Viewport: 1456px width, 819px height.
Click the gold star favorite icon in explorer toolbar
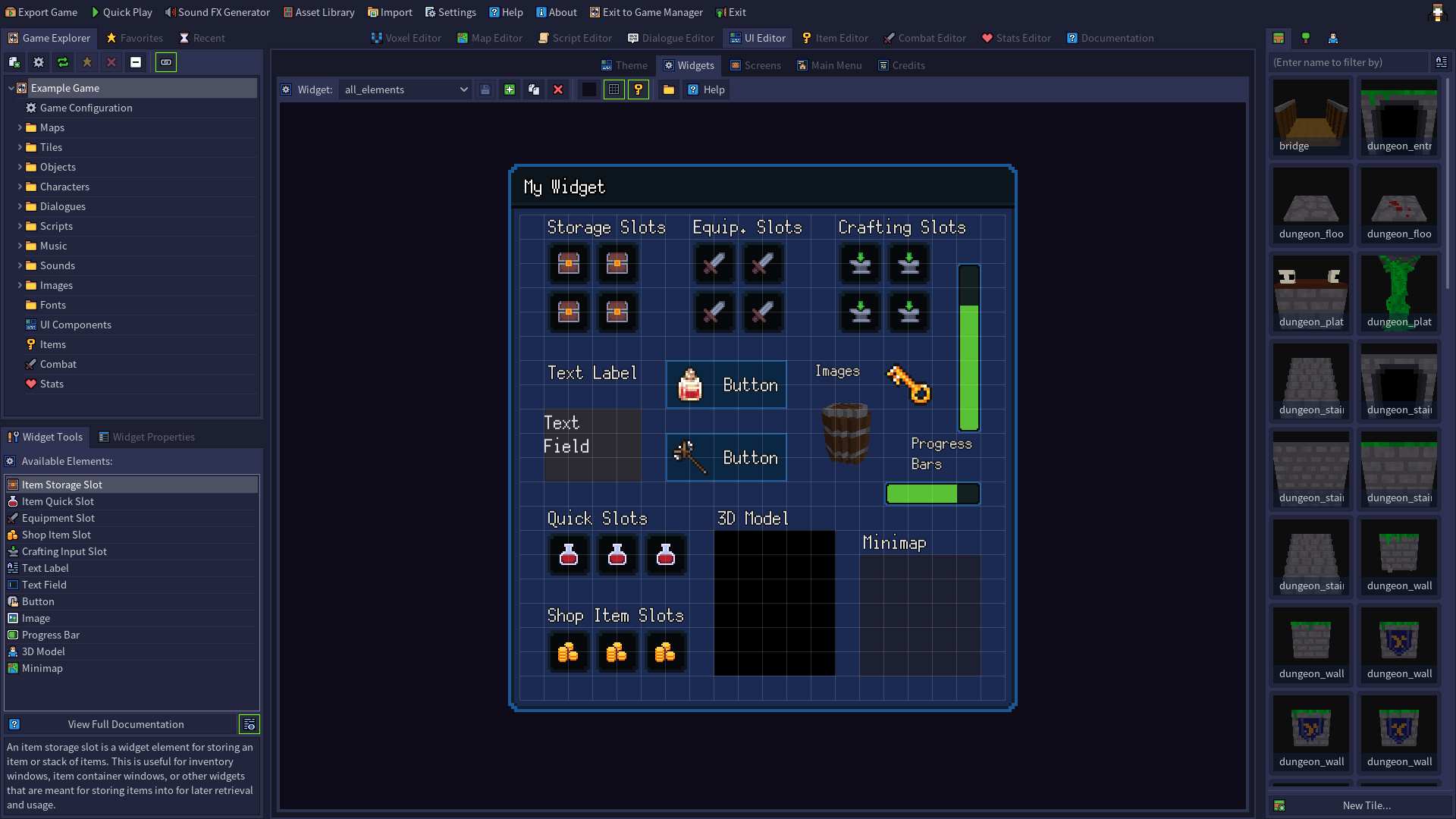[x=87, y=62]
